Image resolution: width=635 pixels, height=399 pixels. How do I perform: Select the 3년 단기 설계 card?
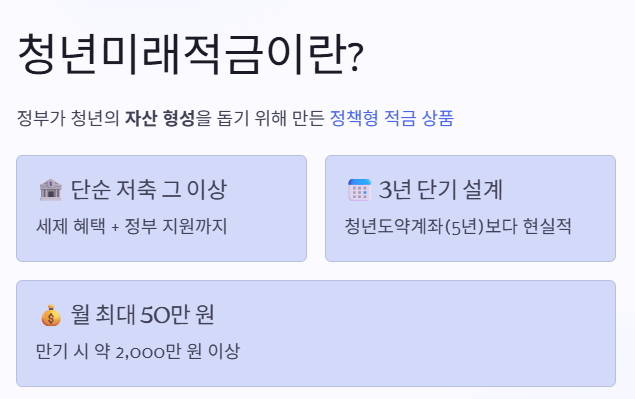pyautogui.click(x=470, y=208)
